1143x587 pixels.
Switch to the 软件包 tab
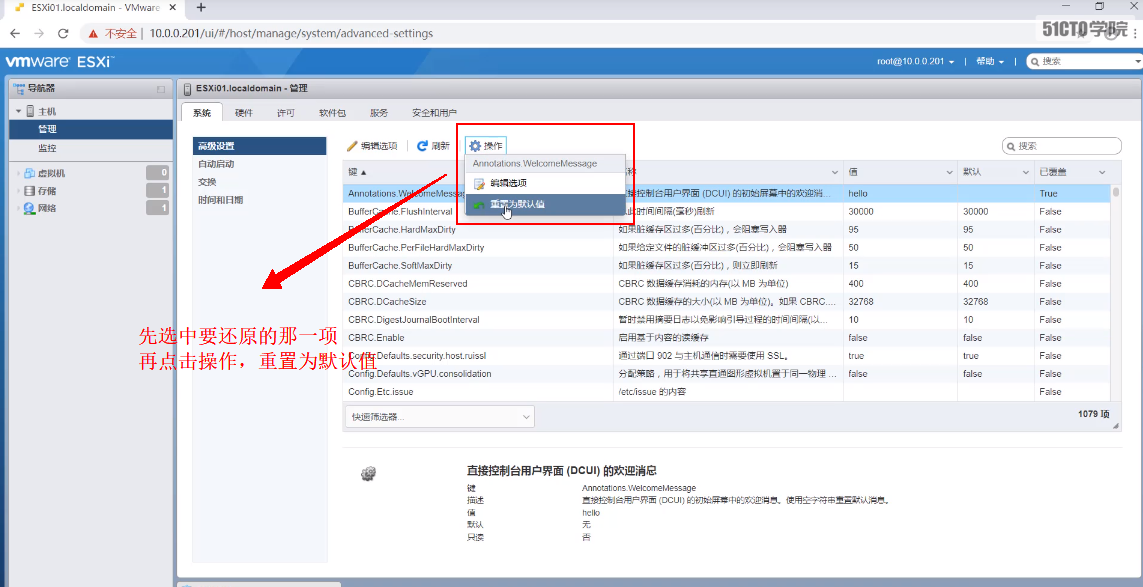tap(332, 113)
